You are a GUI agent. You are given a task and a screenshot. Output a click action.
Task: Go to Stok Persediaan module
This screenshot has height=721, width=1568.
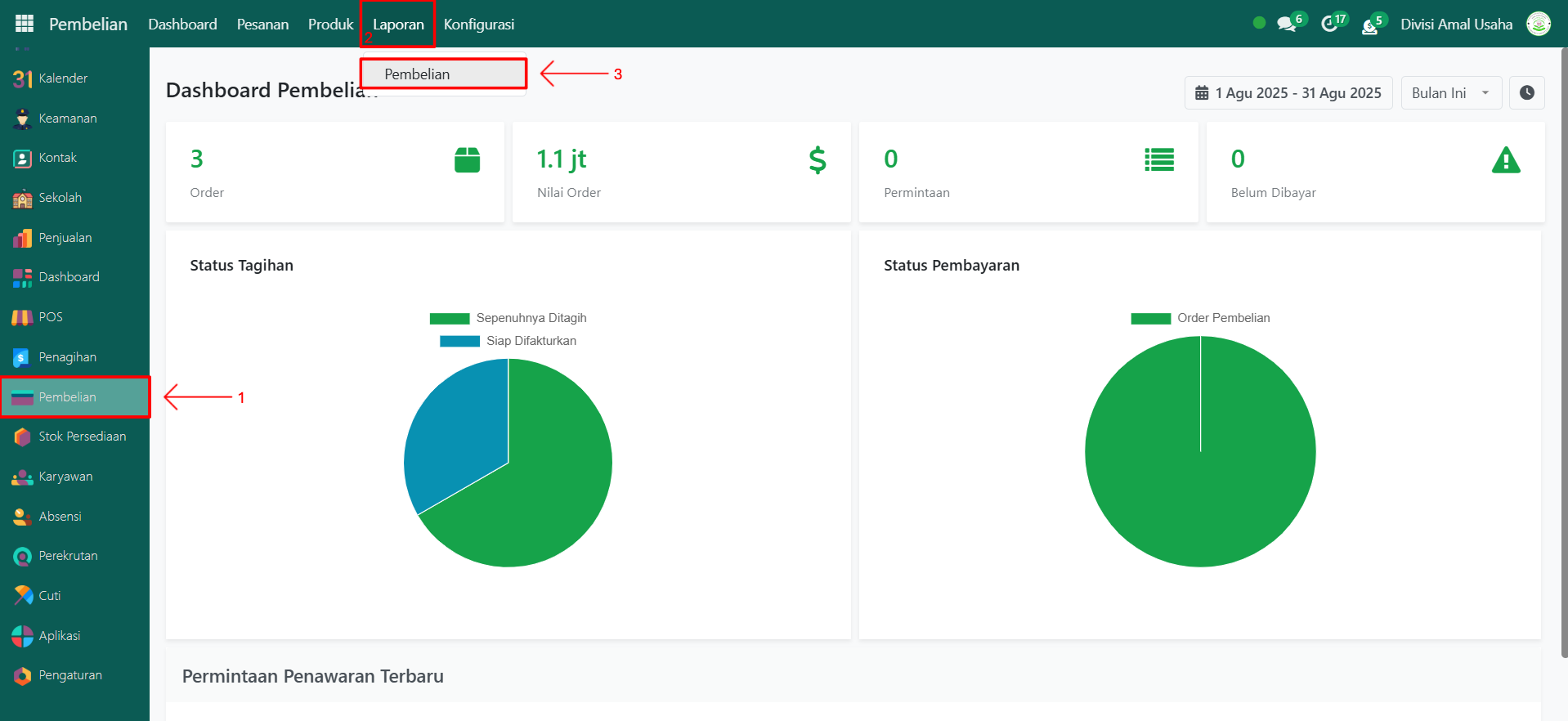(82, 437)
